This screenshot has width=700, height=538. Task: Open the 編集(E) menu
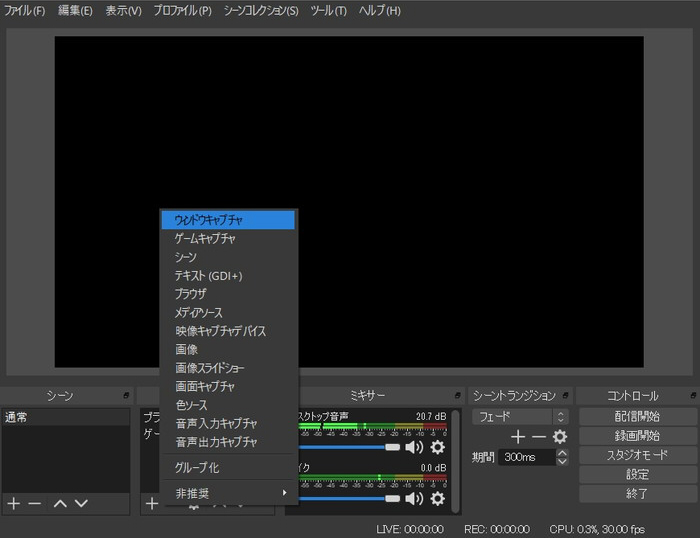click(x=75, y=11)
